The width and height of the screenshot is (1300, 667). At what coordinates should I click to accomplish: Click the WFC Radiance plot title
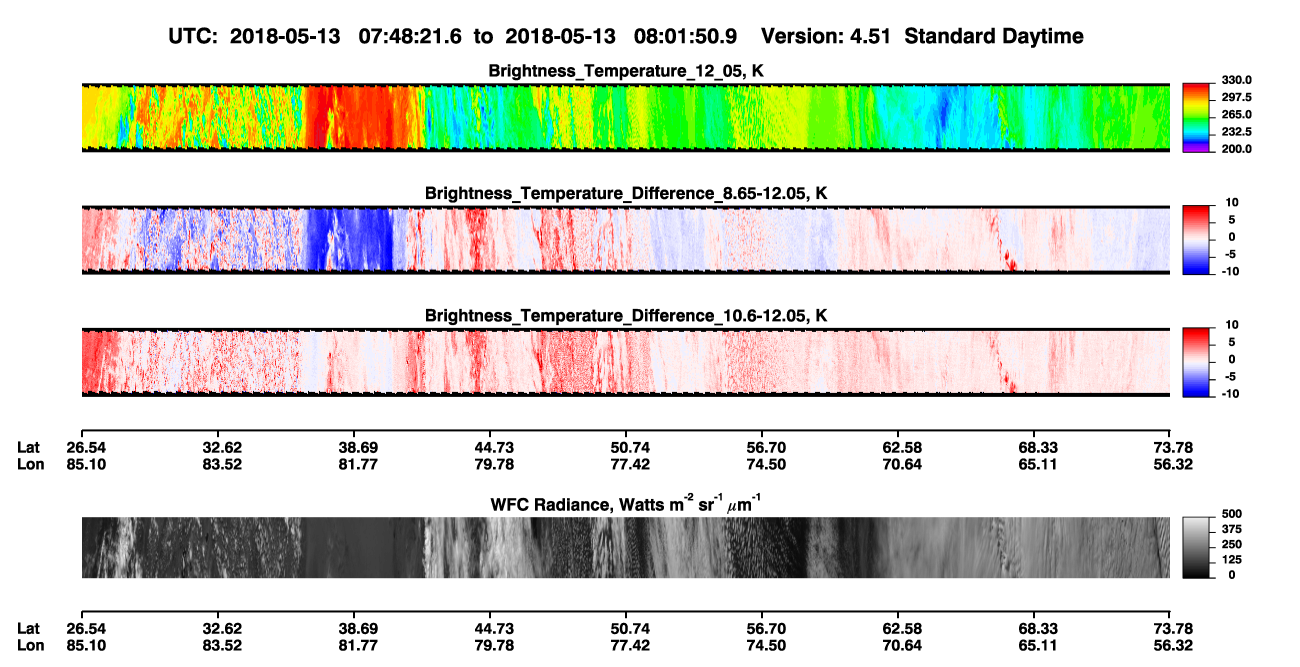626,502
